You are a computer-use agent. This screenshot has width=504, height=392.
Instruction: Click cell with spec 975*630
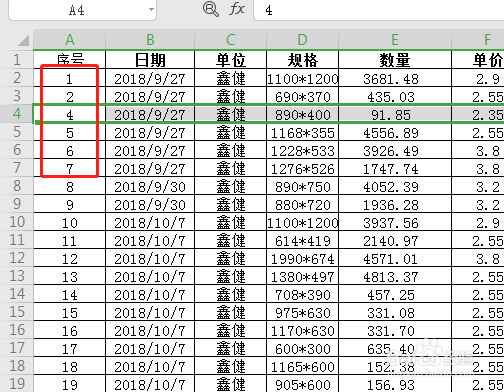[x=302, y=312]
